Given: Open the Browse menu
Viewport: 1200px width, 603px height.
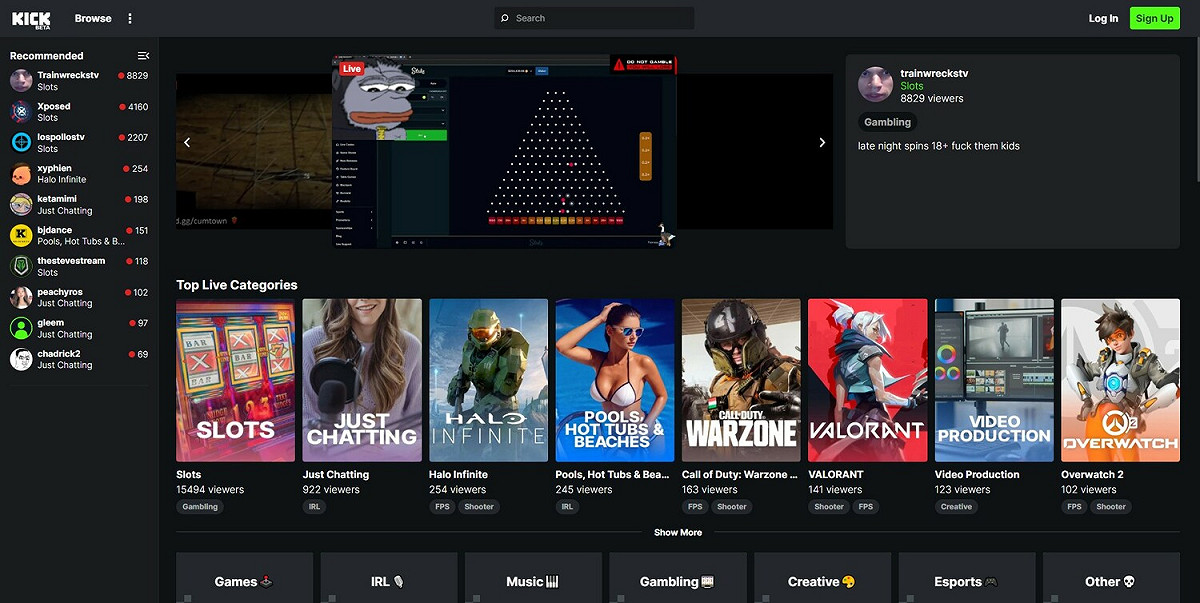Looking at the screenshot, I should tap(93, 18).
